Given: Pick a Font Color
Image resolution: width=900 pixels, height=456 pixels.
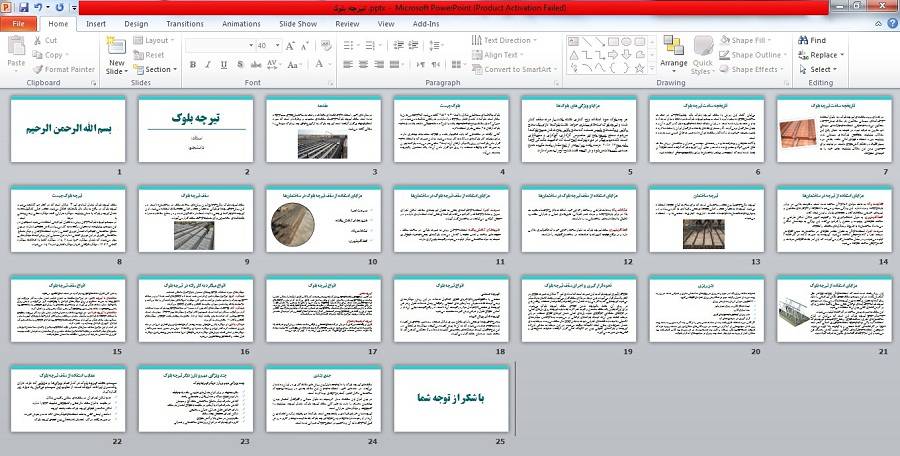Looking at the screenshot, I should point(320,64).
